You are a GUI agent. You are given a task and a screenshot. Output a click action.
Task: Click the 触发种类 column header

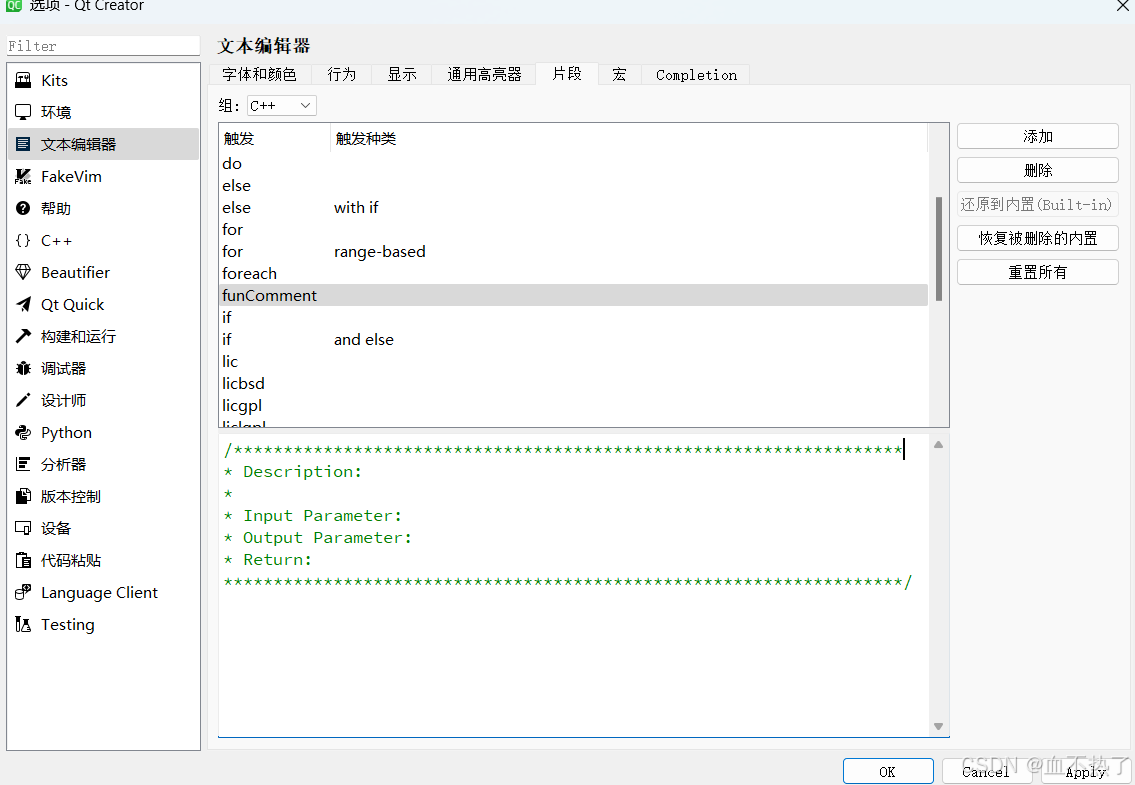tap(629, 138)
